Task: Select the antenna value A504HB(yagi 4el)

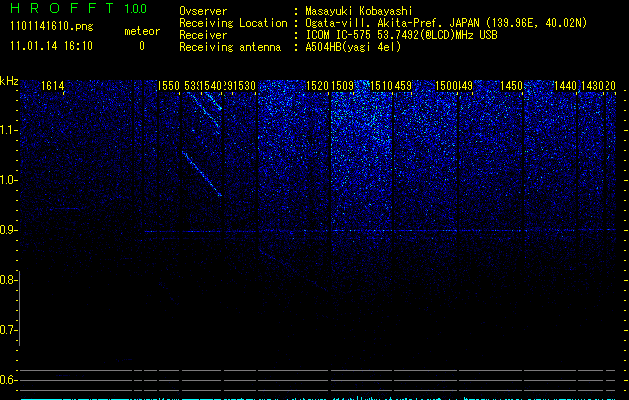Action: coord(353,47)
